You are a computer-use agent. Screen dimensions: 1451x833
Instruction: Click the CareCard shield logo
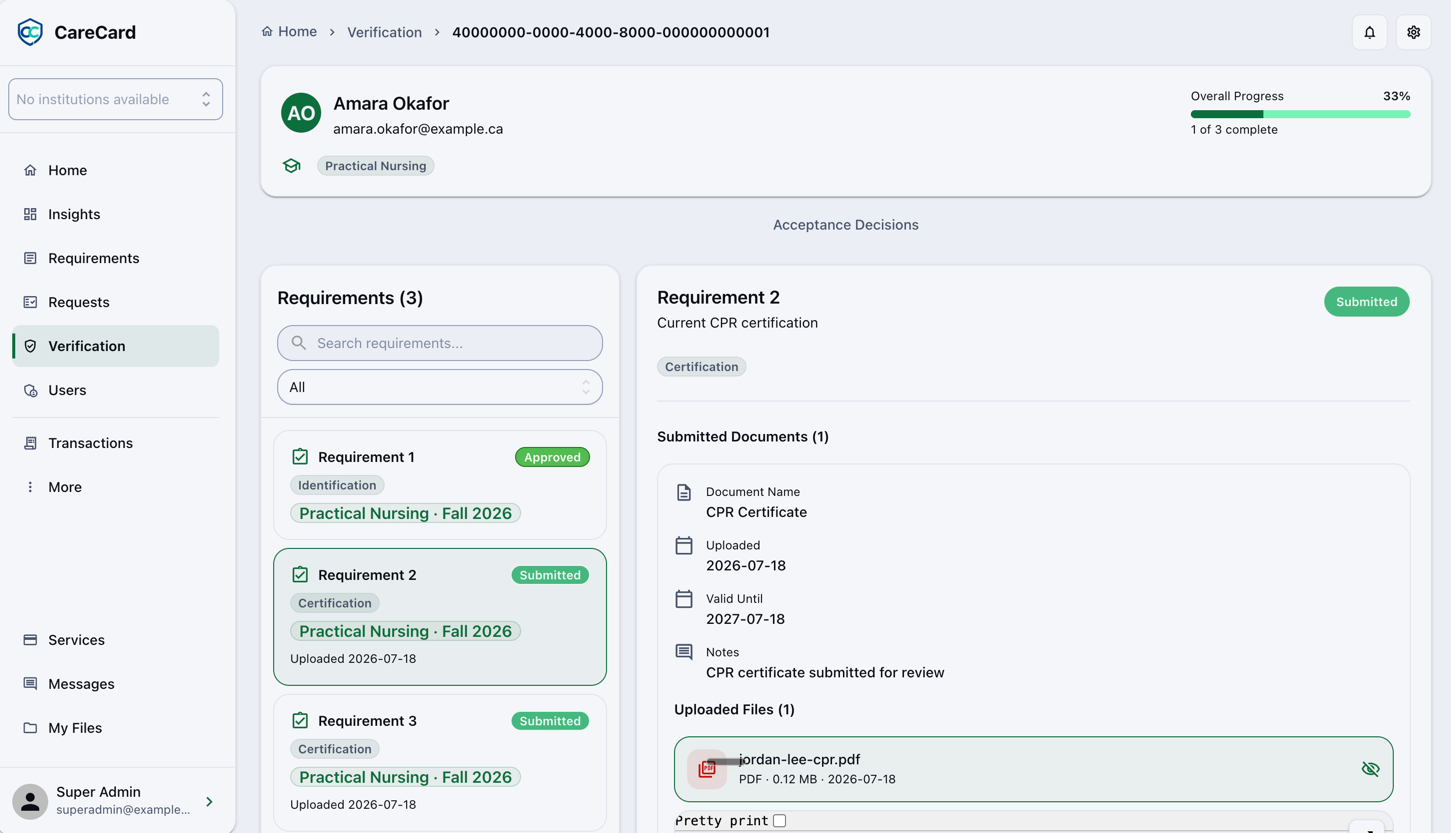tap(30, 32)
